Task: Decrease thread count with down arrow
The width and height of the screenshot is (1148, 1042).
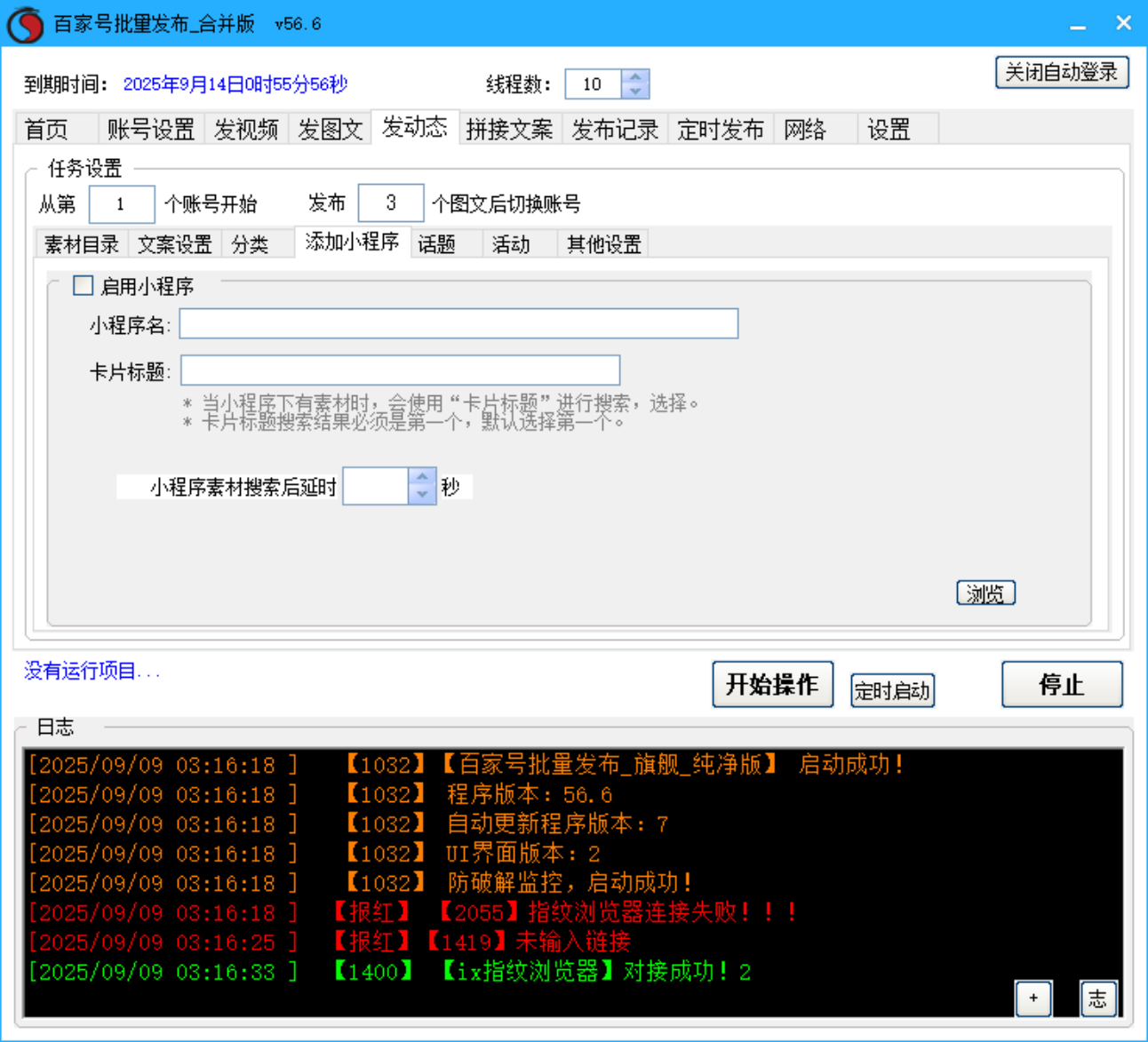Action: click(635, 91)
